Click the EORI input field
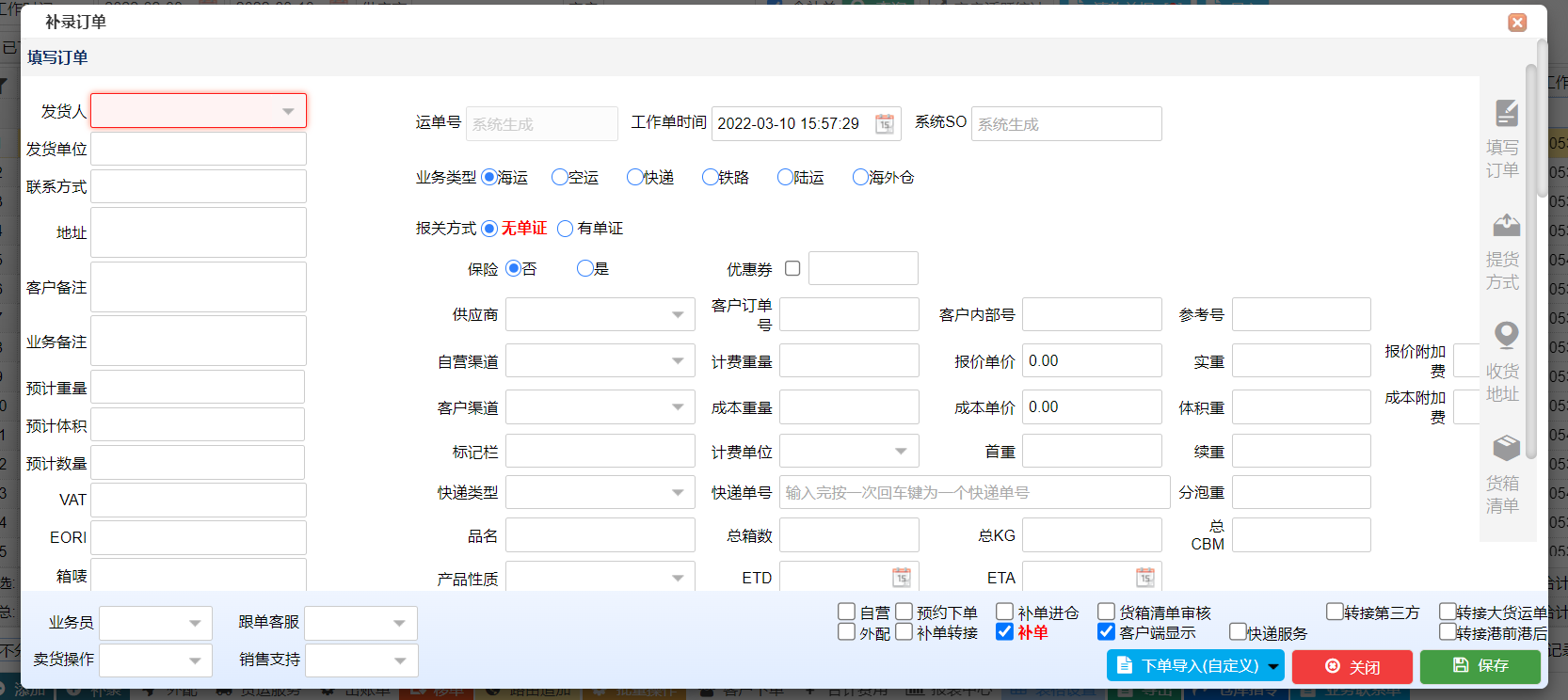Screen dimensions: 1568x700 pyautogui.click(x=199, y=537)
